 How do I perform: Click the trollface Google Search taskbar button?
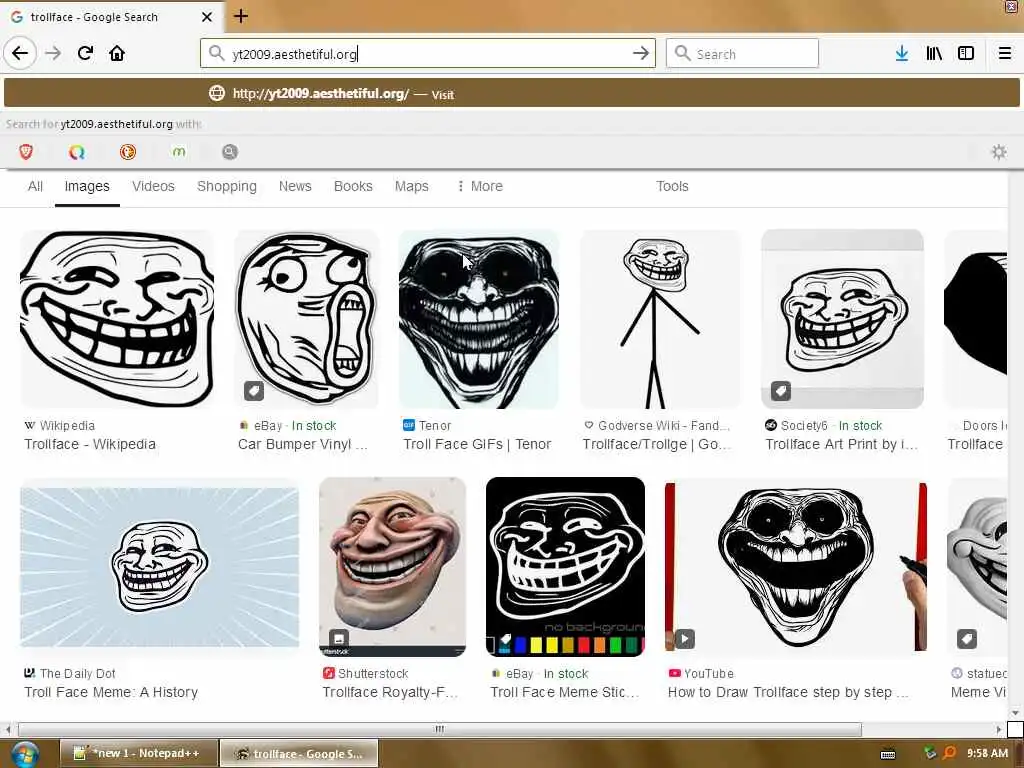(299, 754)
